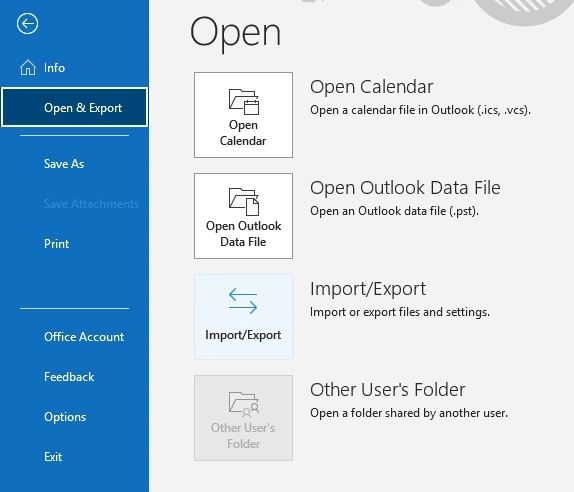This screenshot has width=574, height=492.
Task: Click the Open Calendar heading text
Action: point(372,87)
